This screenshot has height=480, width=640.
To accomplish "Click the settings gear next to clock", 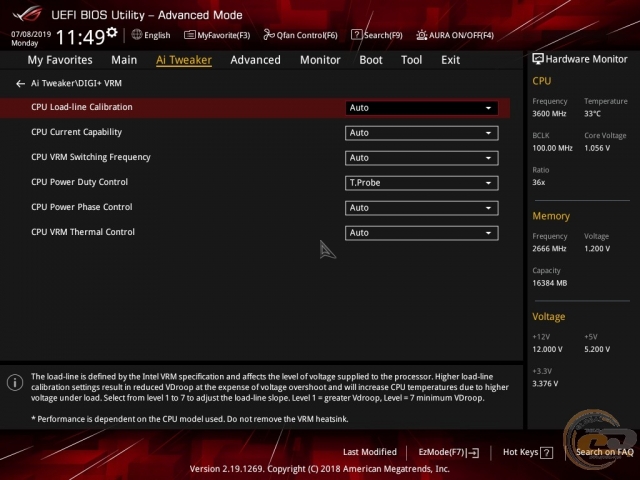I will pyautogui.click(x=112, y=32).
